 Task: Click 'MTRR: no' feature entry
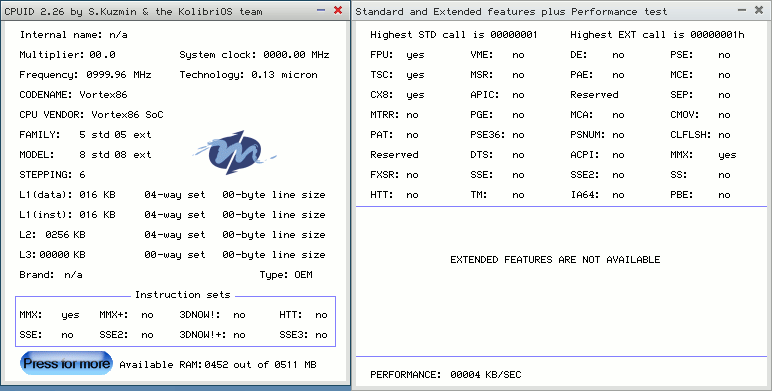tap(394, 115)
